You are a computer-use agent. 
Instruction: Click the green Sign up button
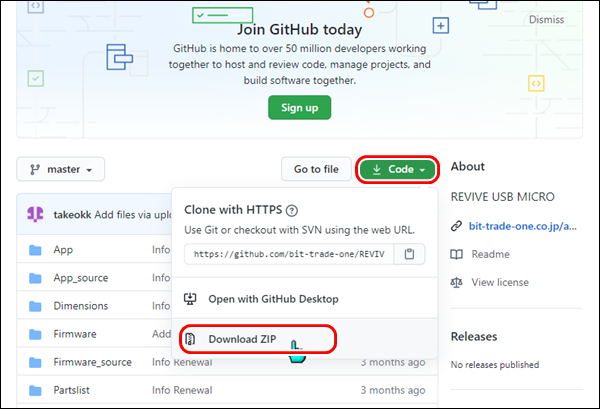point(299,108)
